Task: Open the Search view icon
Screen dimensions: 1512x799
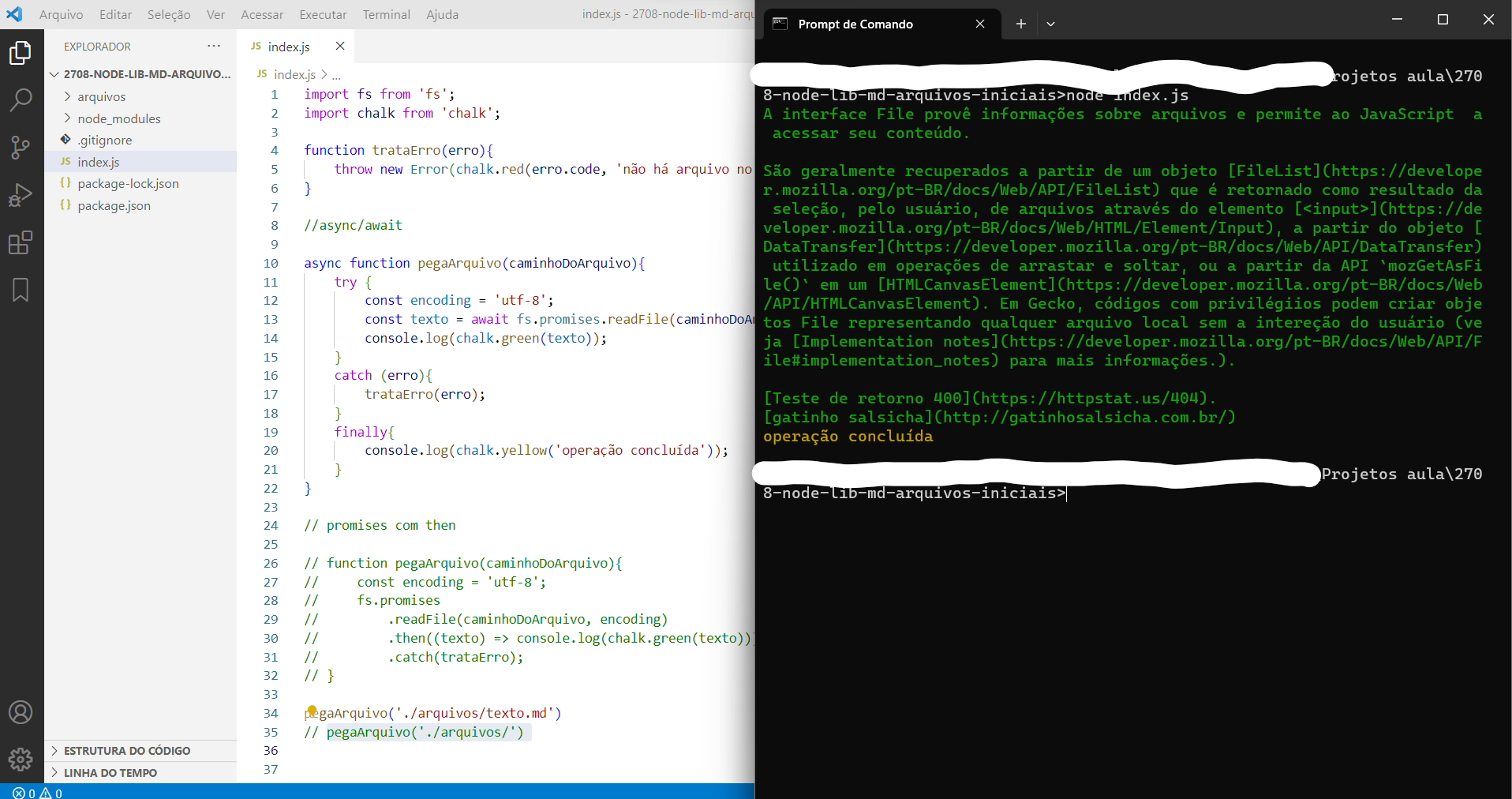Action: (21, 100)
